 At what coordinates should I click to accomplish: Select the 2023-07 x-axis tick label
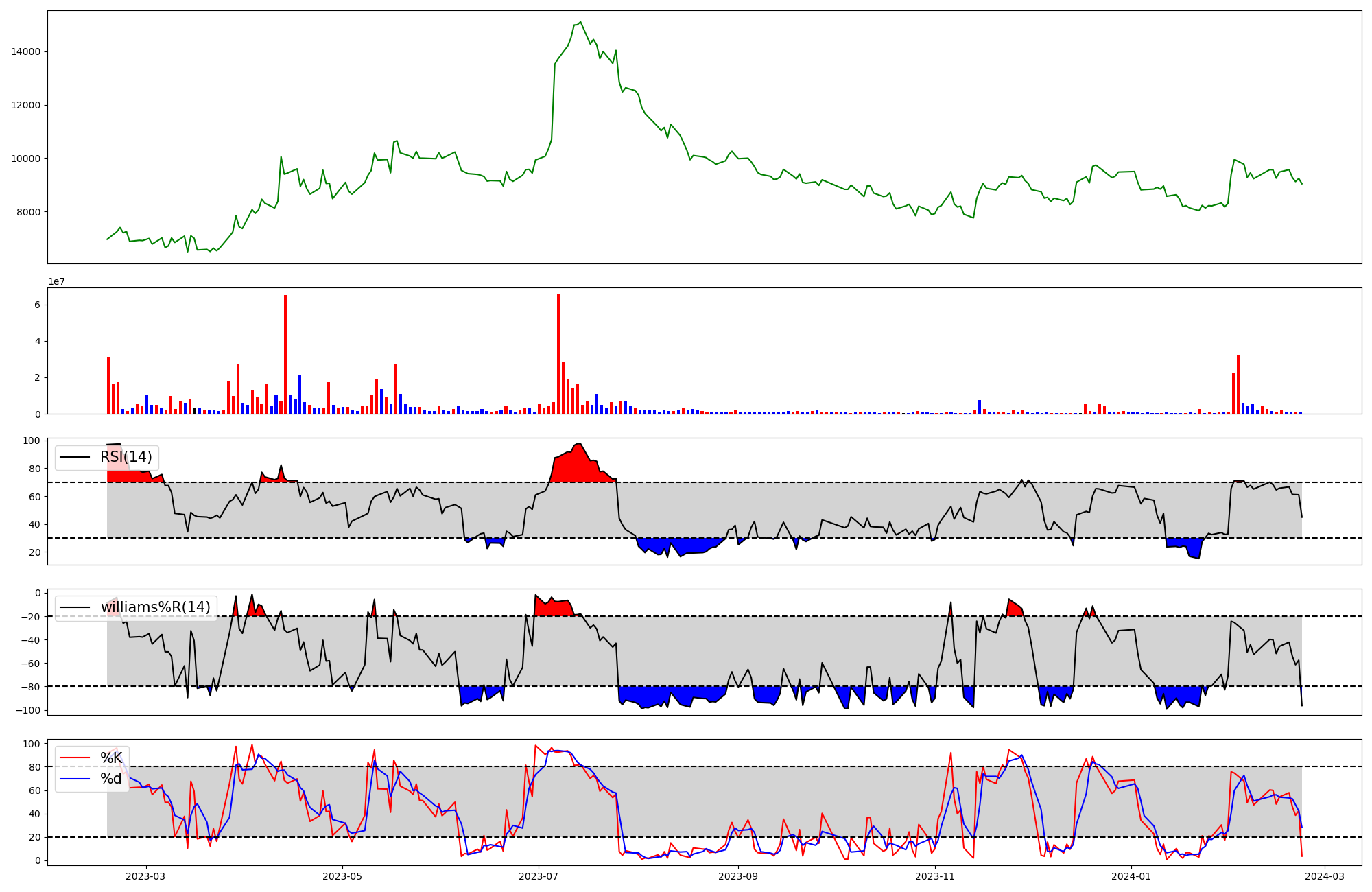538,876
